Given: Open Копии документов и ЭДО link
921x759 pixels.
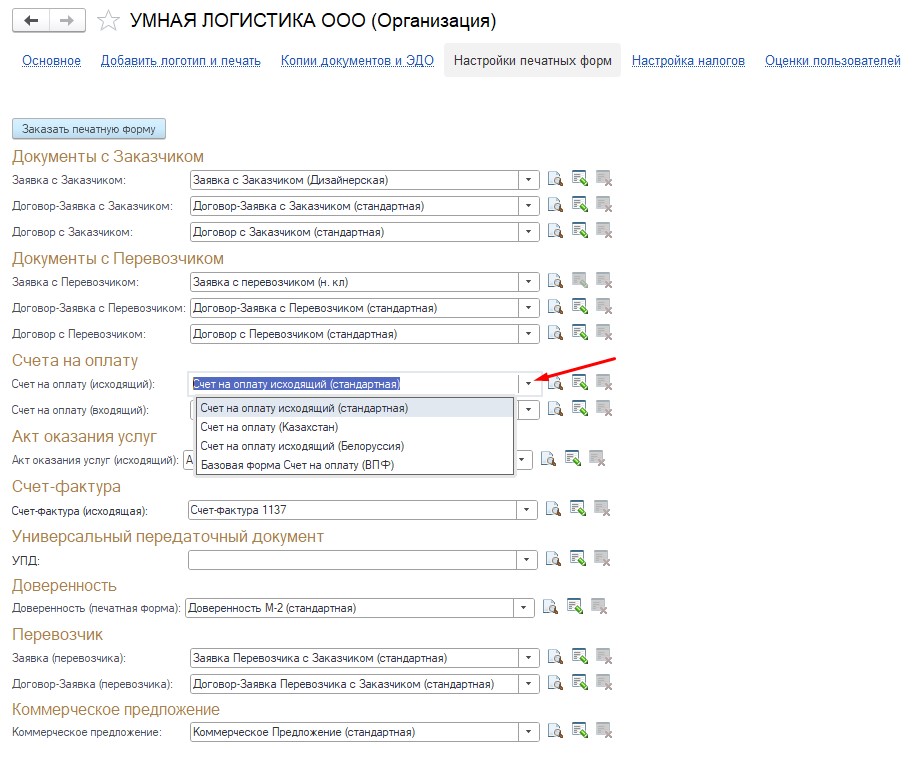Looking at the screenshot, I should pos(357,61).
